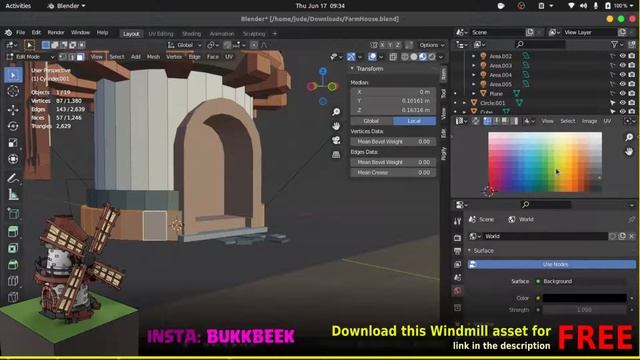
Task: Open the viewport shading options dropdown
Action: coord(441,57)
